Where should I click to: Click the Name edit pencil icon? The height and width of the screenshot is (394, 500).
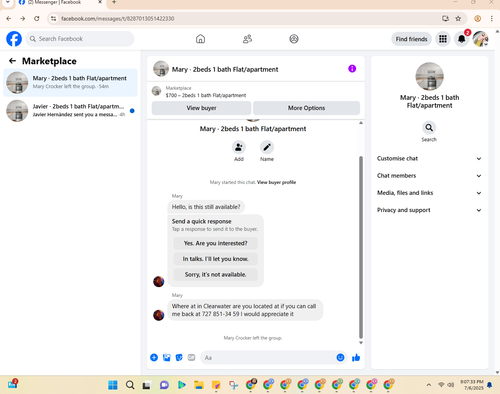267,147
